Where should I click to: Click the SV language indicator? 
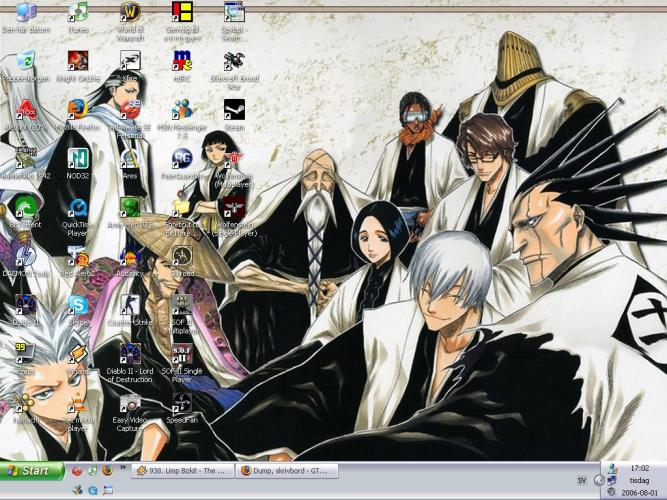pyautogui.click(x=582, y=480)
